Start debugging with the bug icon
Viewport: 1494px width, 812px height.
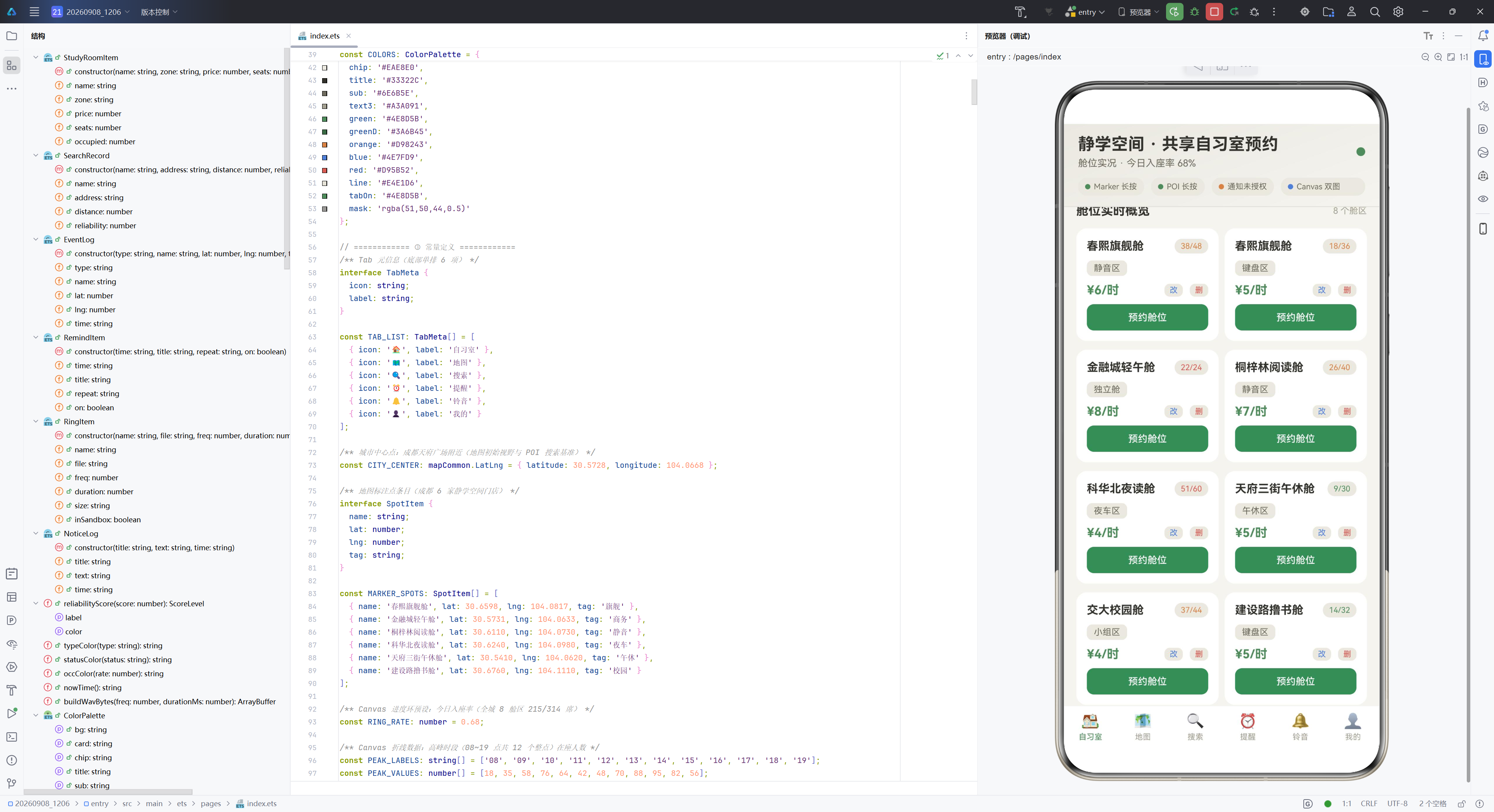[x=1194, y=12]
